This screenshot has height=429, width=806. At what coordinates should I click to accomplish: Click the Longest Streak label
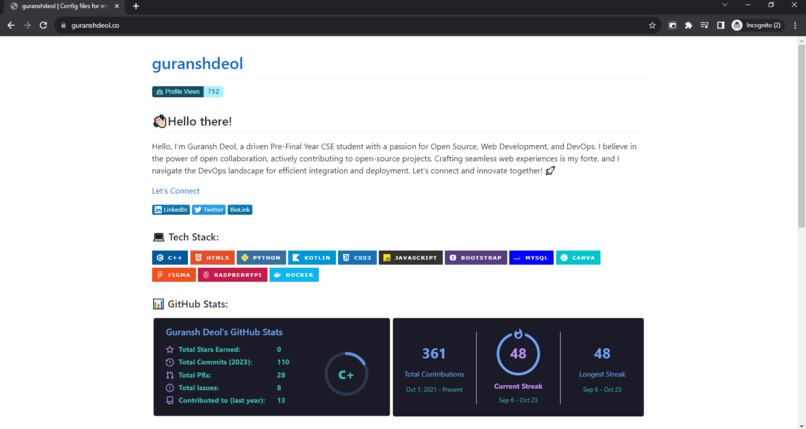pyautogui.click(x=602, y=374)
